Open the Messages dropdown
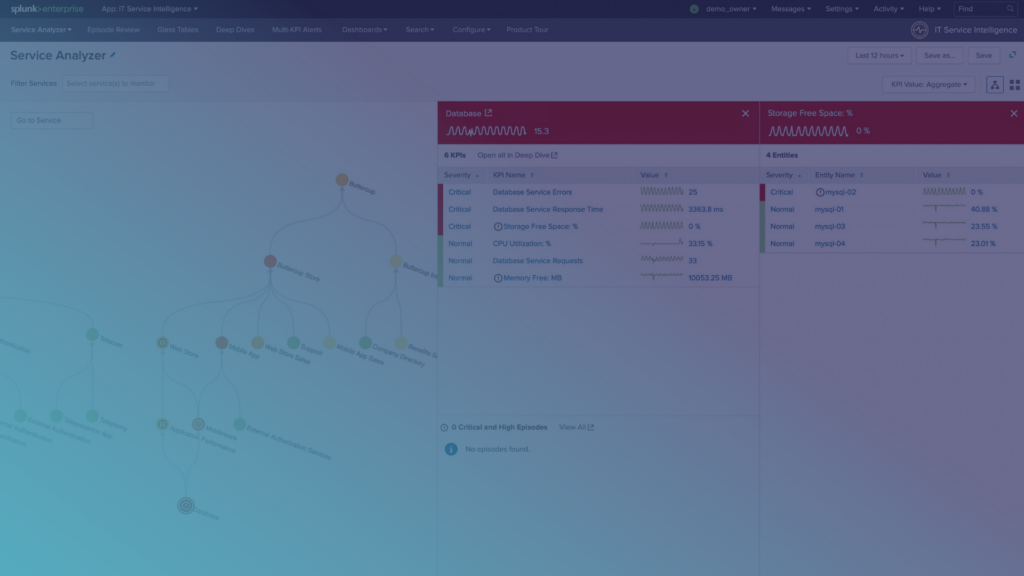 [791, 9]
